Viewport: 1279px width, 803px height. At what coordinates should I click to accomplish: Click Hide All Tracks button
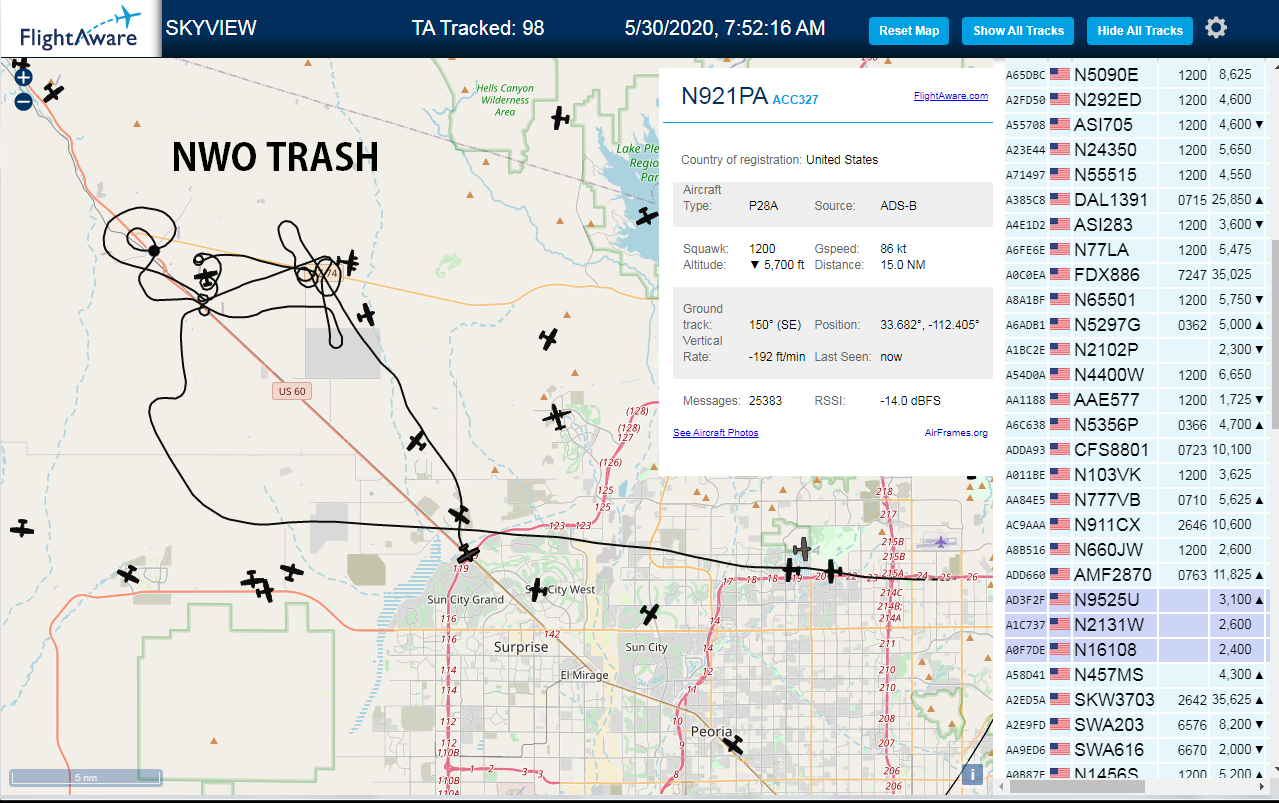tap(1140, 31)
